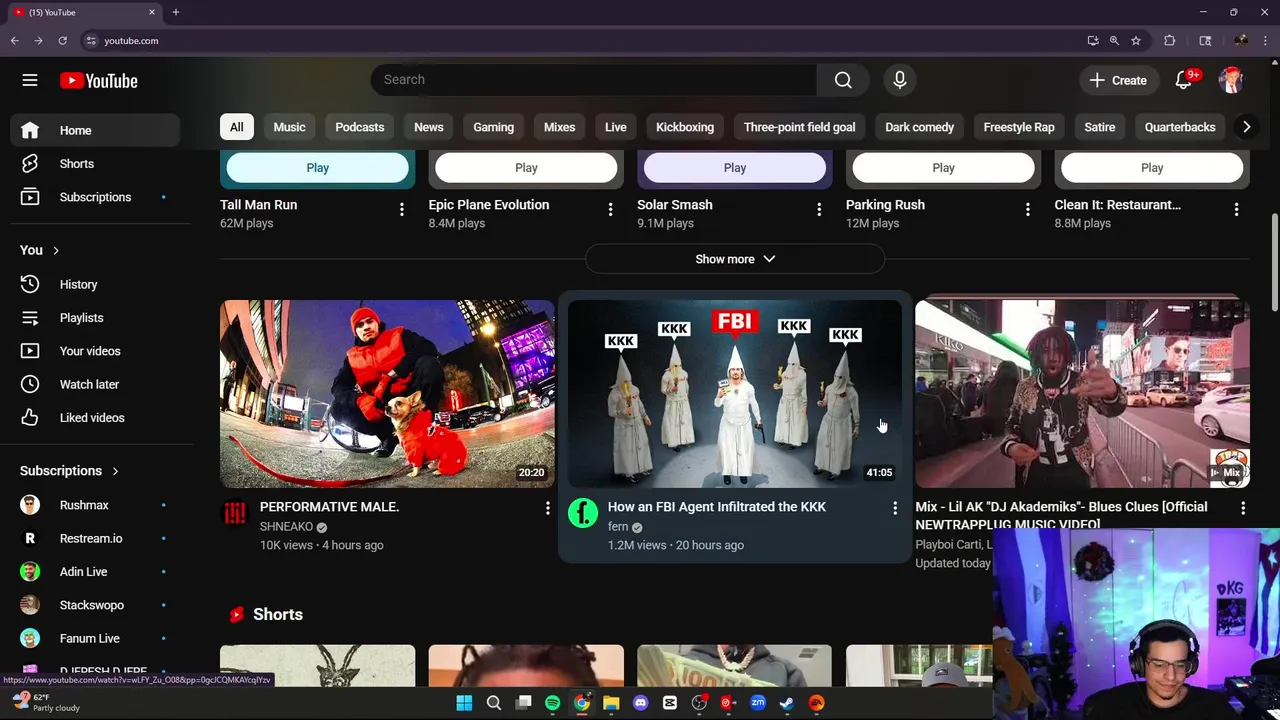Open Spotify from the taskbar
1280x720 pixels.
tap(552, 703)
